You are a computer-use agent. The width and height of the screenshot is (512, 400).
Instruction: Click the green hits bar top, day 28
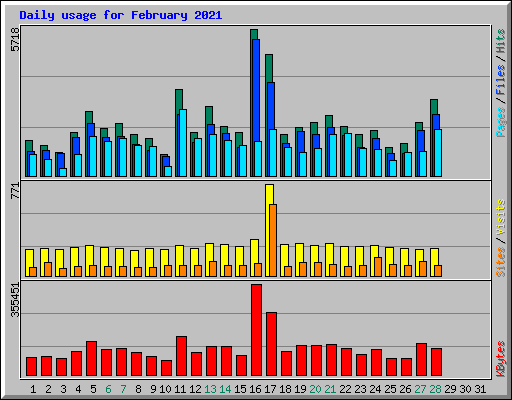[x=434, y=107]
